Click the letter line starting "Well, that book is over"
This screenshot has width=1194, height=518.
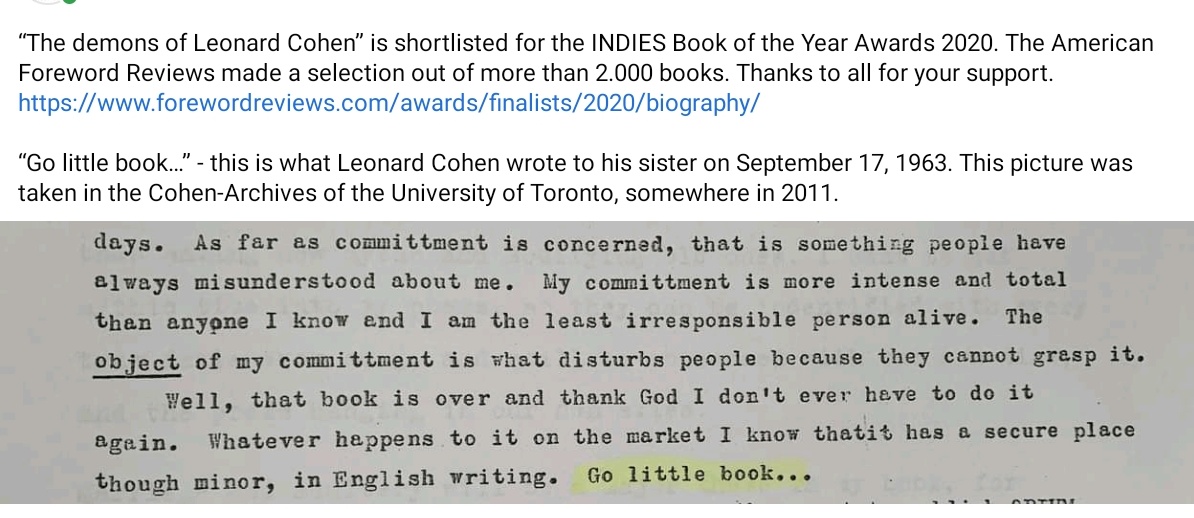599,397
